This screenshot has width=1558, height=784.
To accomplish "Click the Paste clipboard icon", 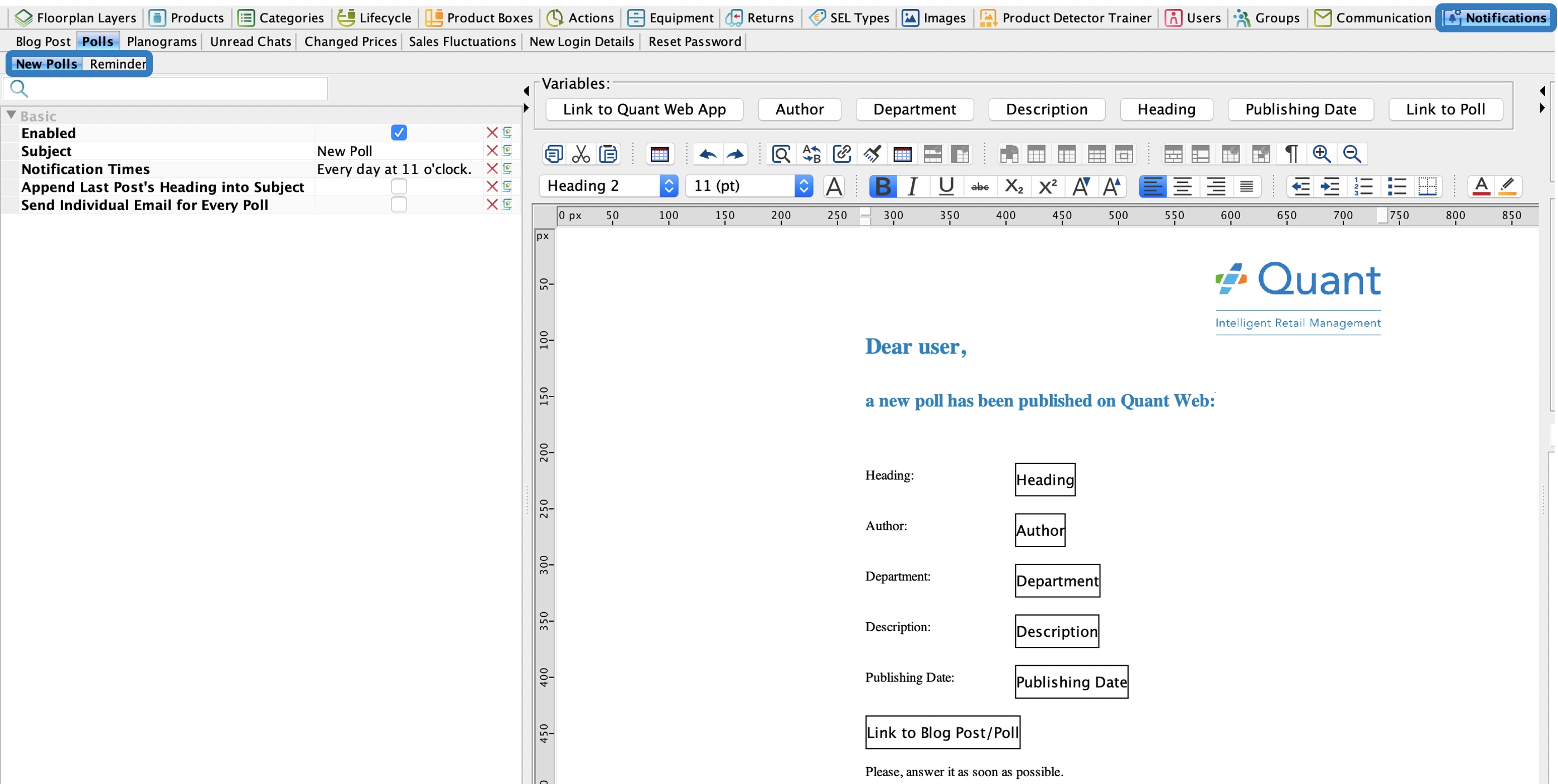I will coord(608,154).
